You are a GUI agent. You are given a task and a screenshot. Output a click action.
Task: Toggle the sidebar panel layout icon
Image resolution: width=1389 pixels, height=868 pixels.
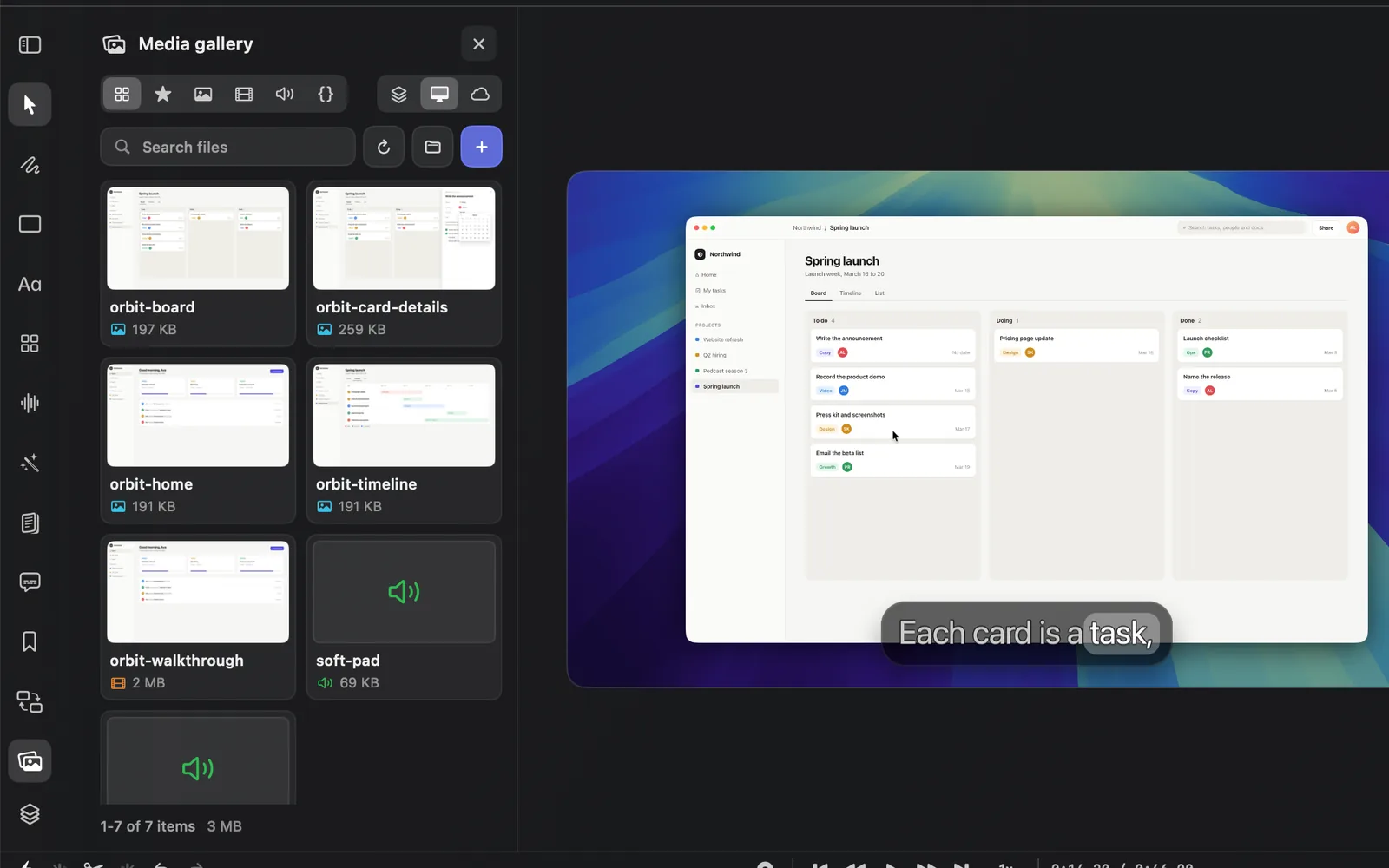click(x=30, y=45)
